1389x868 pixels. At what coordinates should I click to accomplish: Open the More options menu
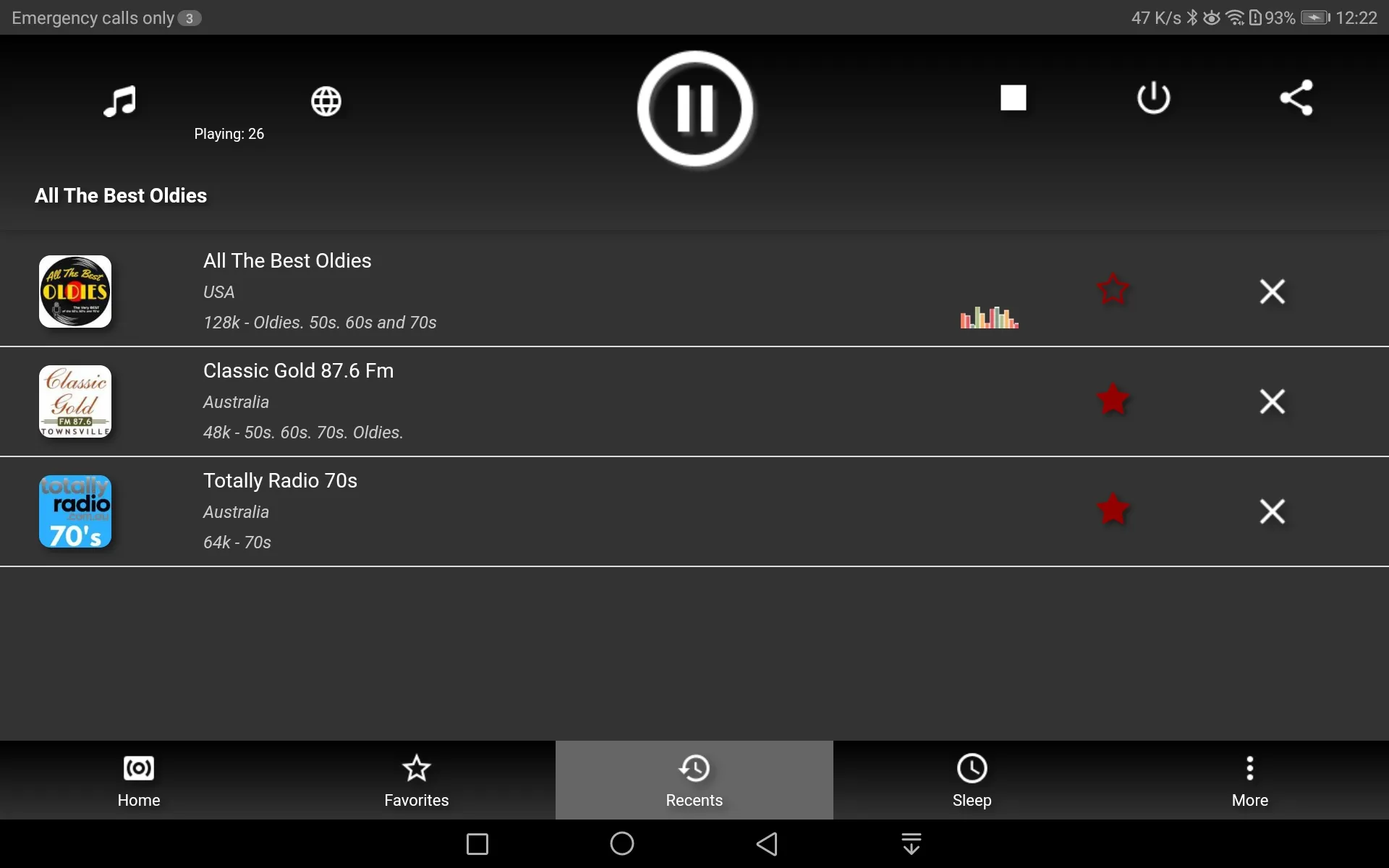[x=1250, y=779]
